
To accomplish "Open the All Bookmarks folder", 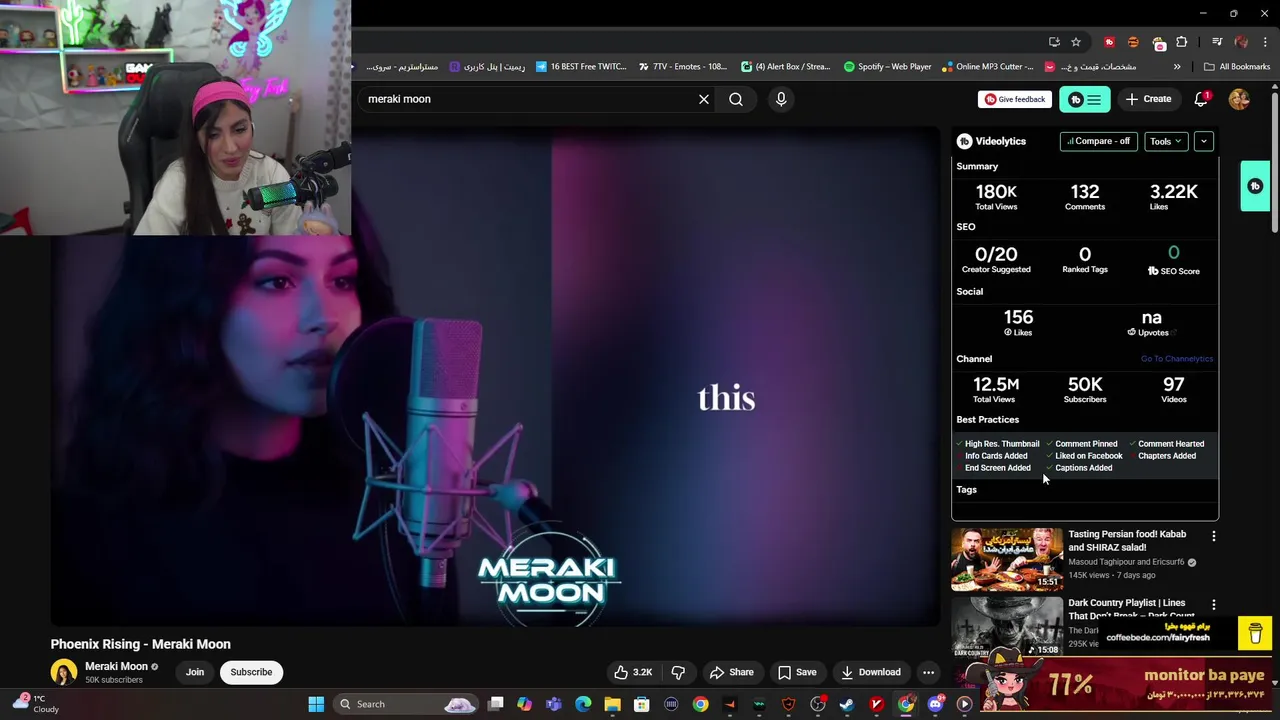I will 1237,67.
